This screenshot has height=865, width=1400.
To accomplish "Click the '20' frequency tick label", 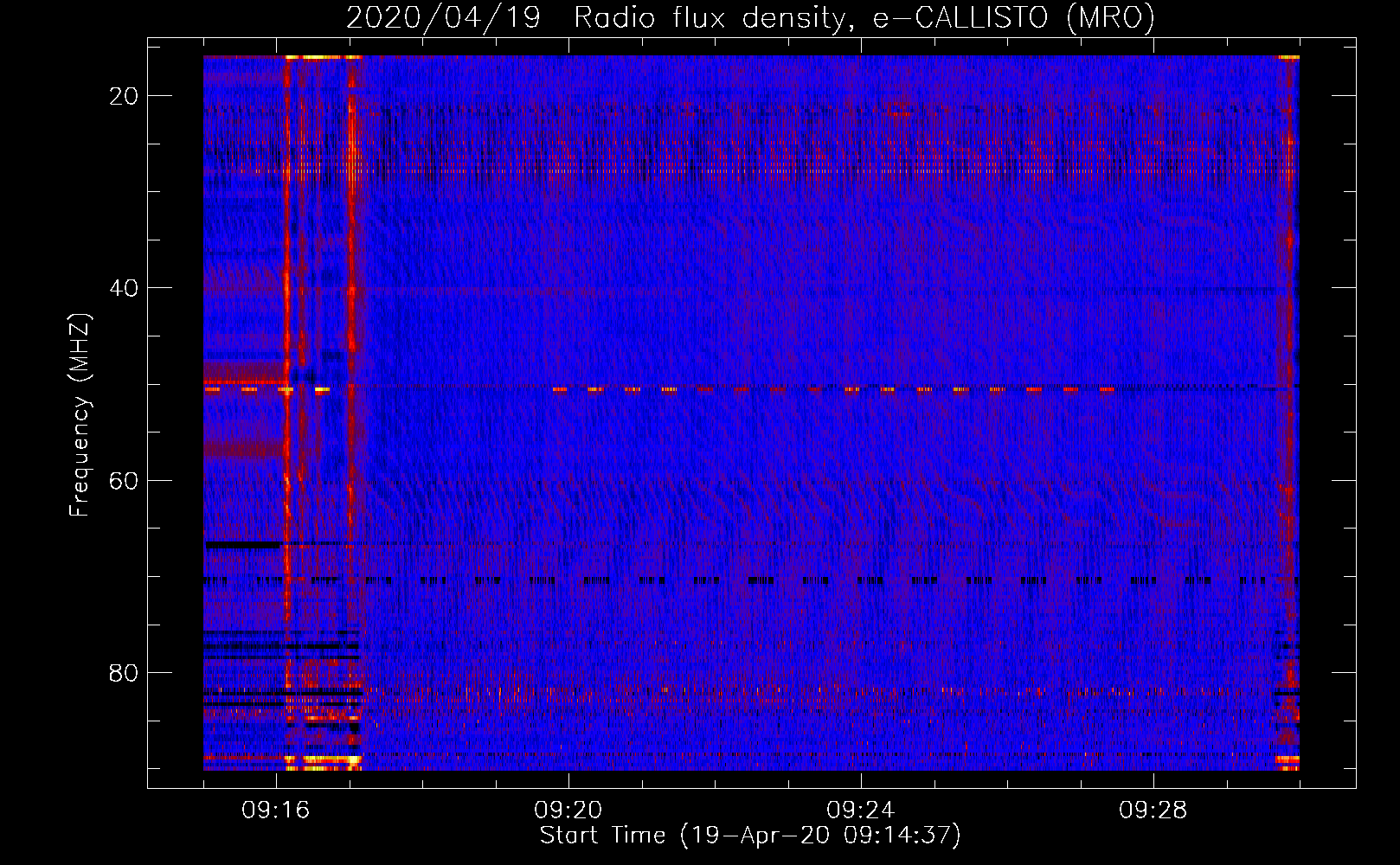I will (x=124, y=96).
